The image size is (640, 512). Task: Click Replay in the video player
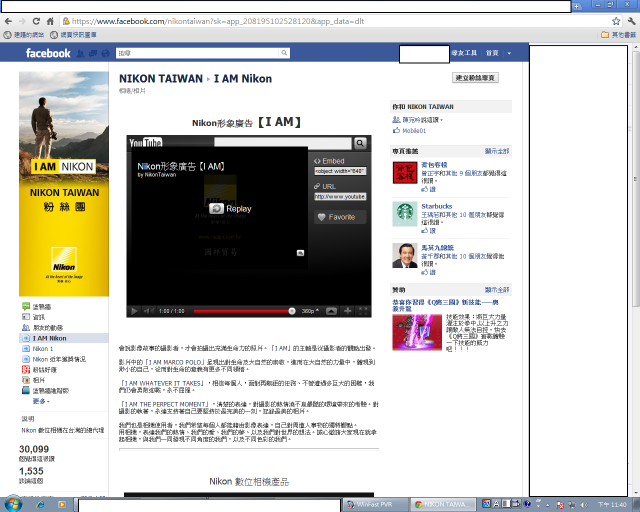tap(230, 209)
